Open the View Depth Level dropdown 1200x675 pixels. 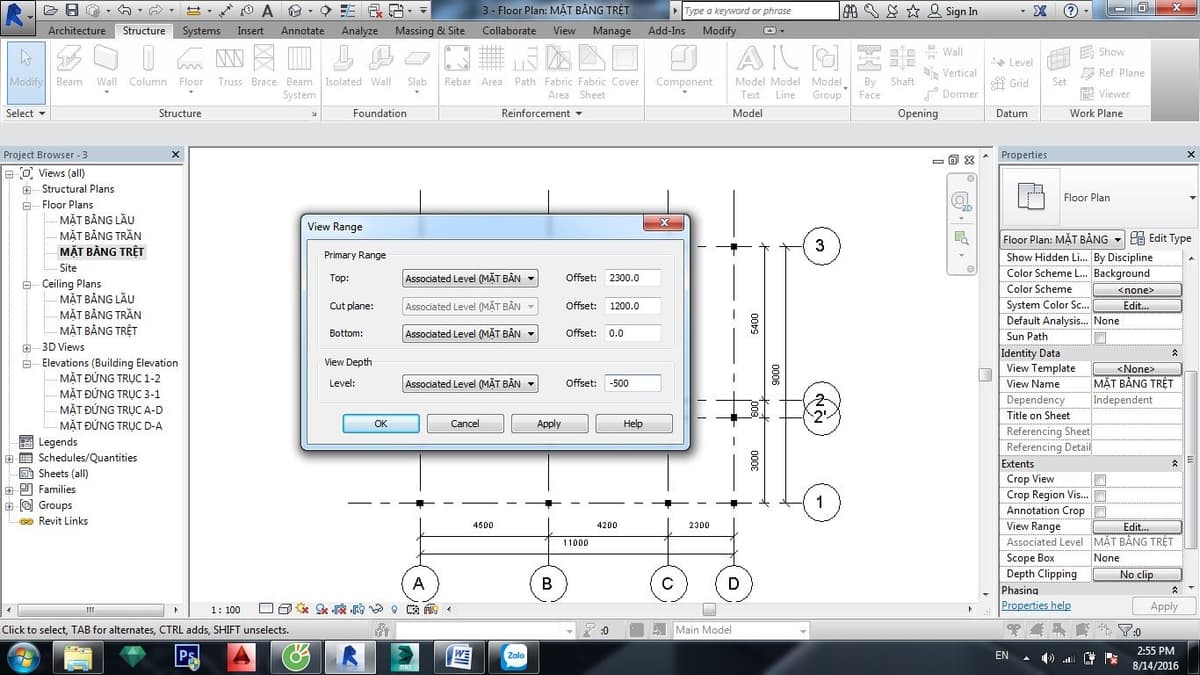coord(470,383)
